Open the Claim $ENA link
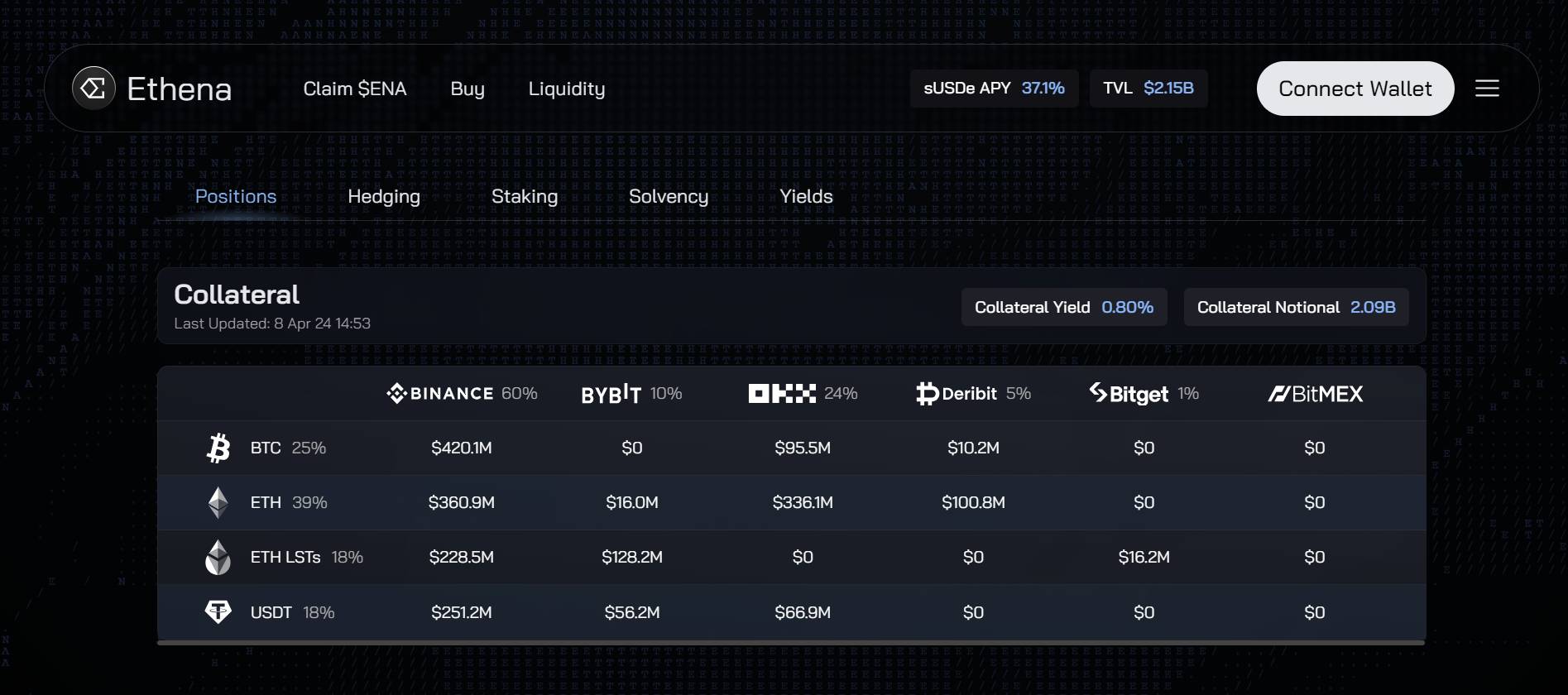This screenshot has width=1568, height=695. coord(355,89)
